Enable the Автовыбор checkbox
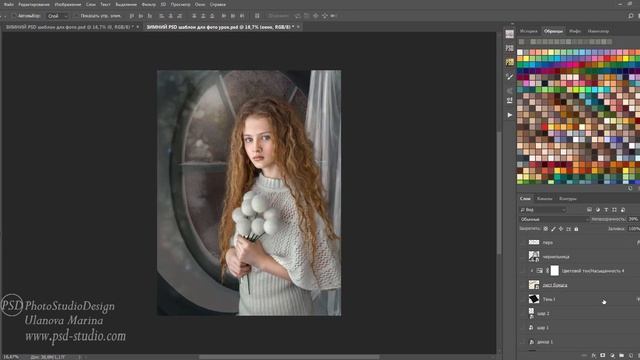The image size is (640, 360). click(x=13, y=16)
